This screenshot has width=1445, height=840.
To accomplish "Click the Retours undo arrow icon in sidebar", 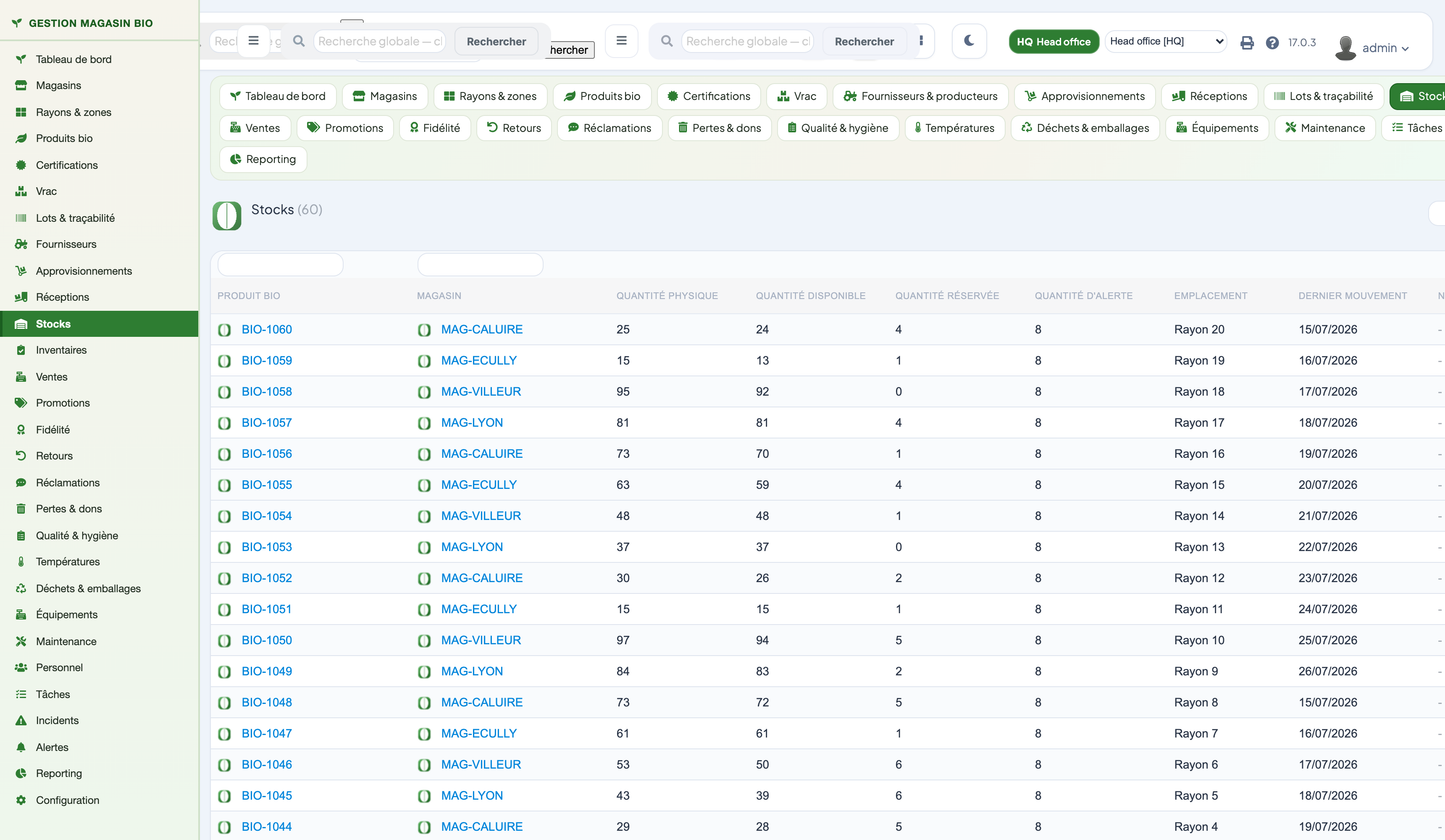I will 21,456.
